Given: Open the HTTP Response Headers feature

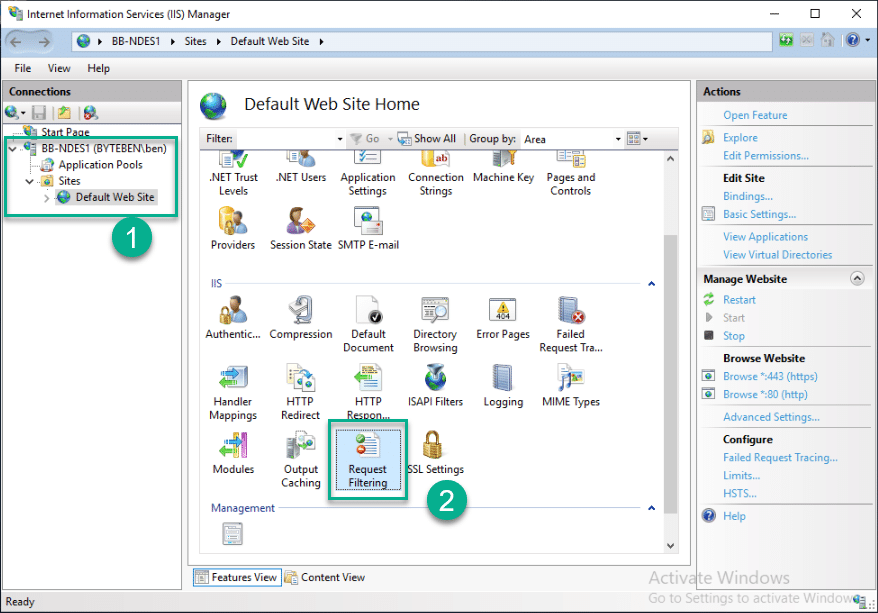Looking at the screenshot, I should coord(368,392).
